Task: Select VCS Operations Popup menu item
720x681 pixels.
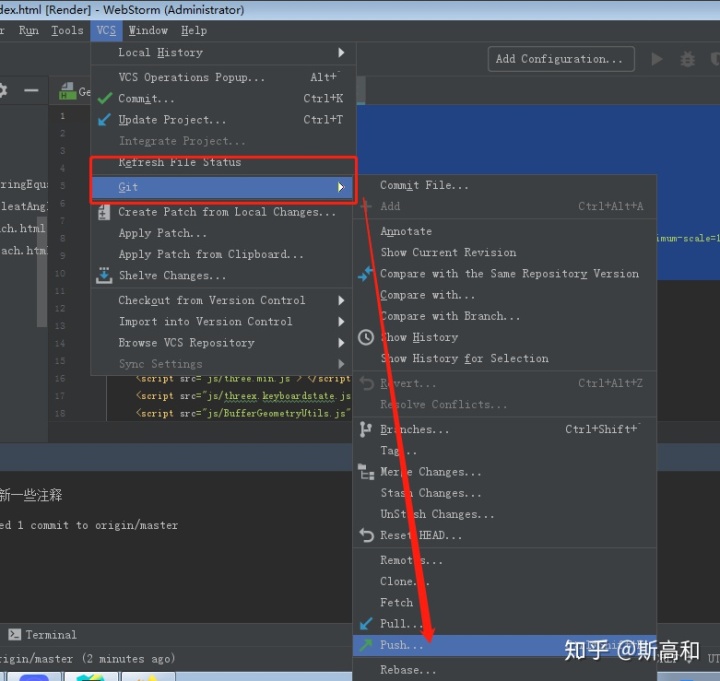Action: pyautogui.click(x=223, y=77)
